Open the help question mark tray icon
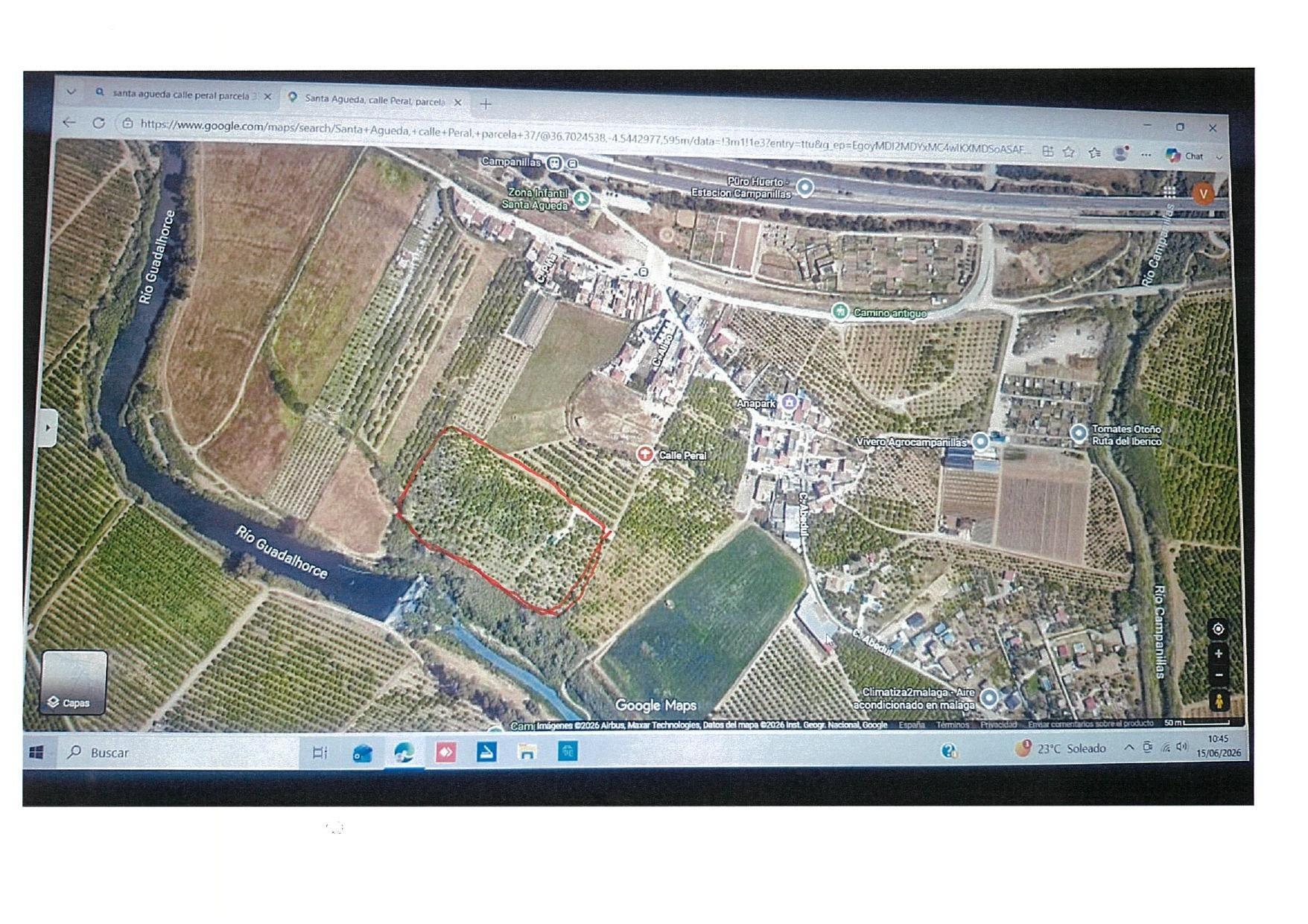1308x924 pixels. [949, 751]
